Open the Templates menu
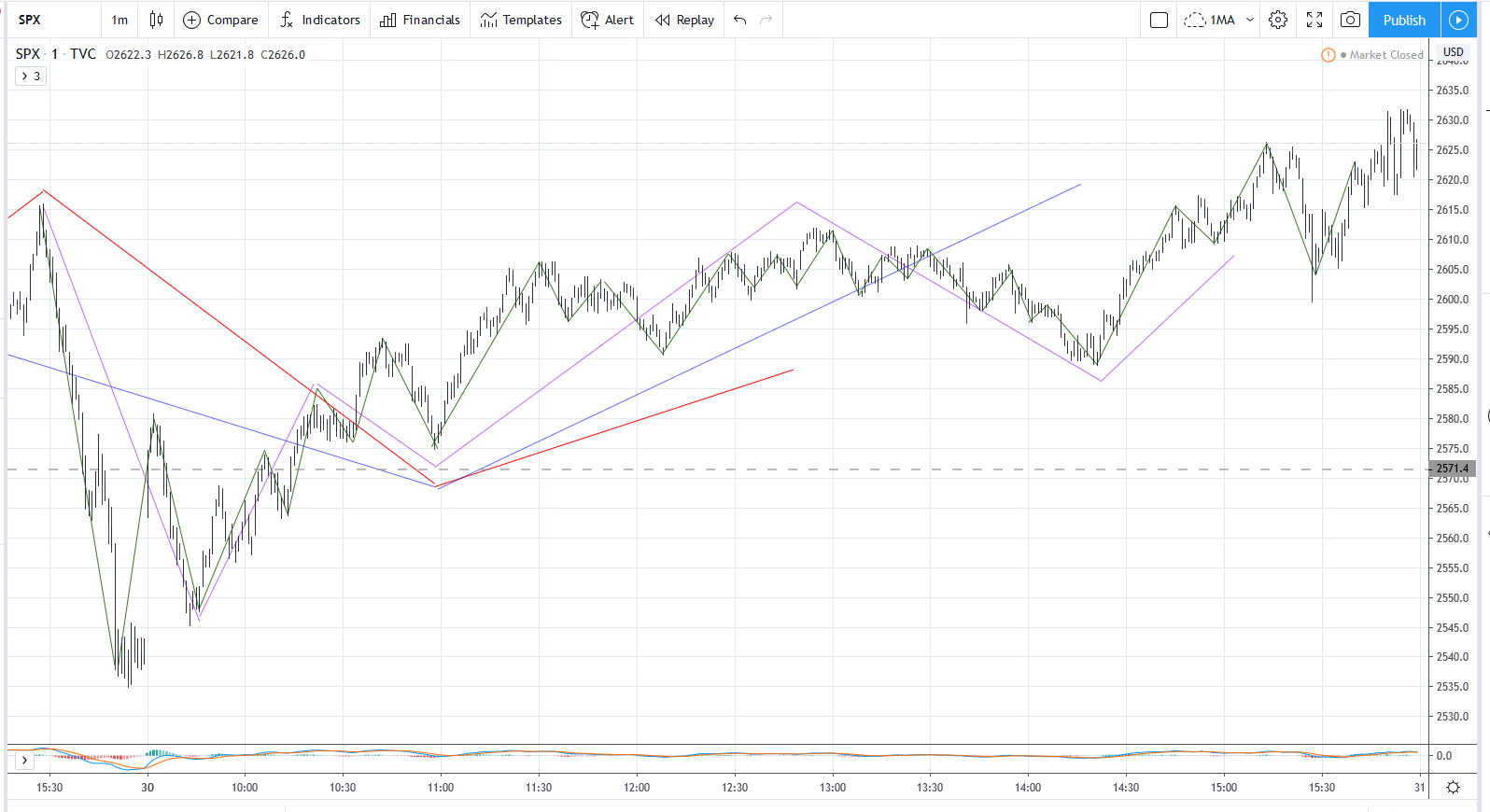The height and width of the screenshot is (812, 1490). (521, 20)
